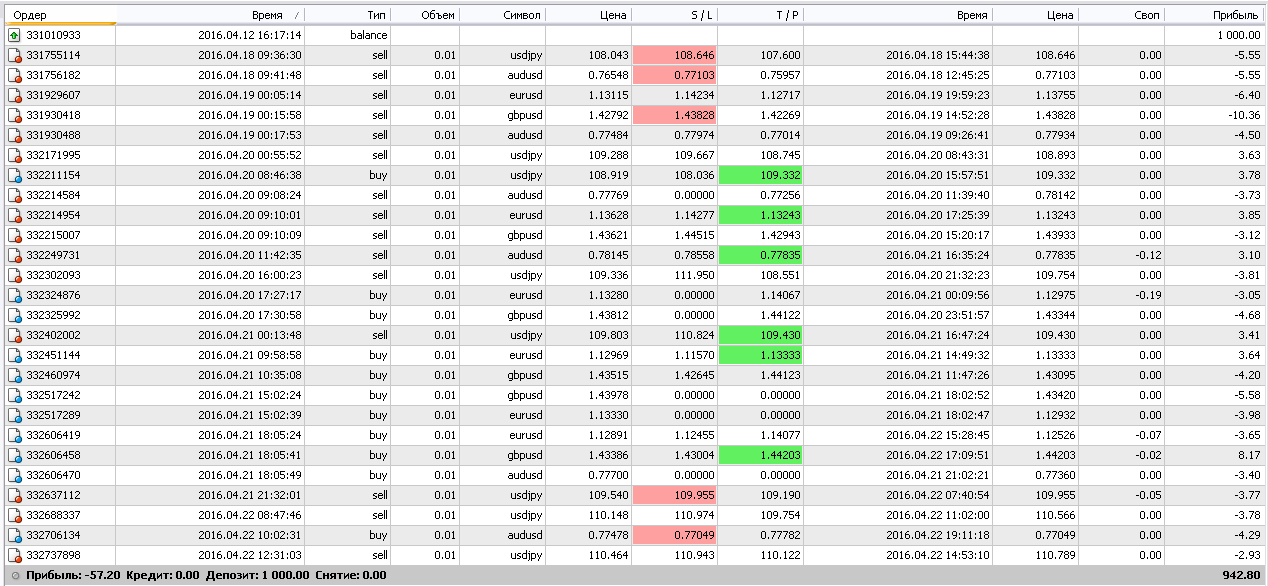Click the buy order icon next to 332324876
The width and height of the screenshot is (1268, 586).
point(14,295)
